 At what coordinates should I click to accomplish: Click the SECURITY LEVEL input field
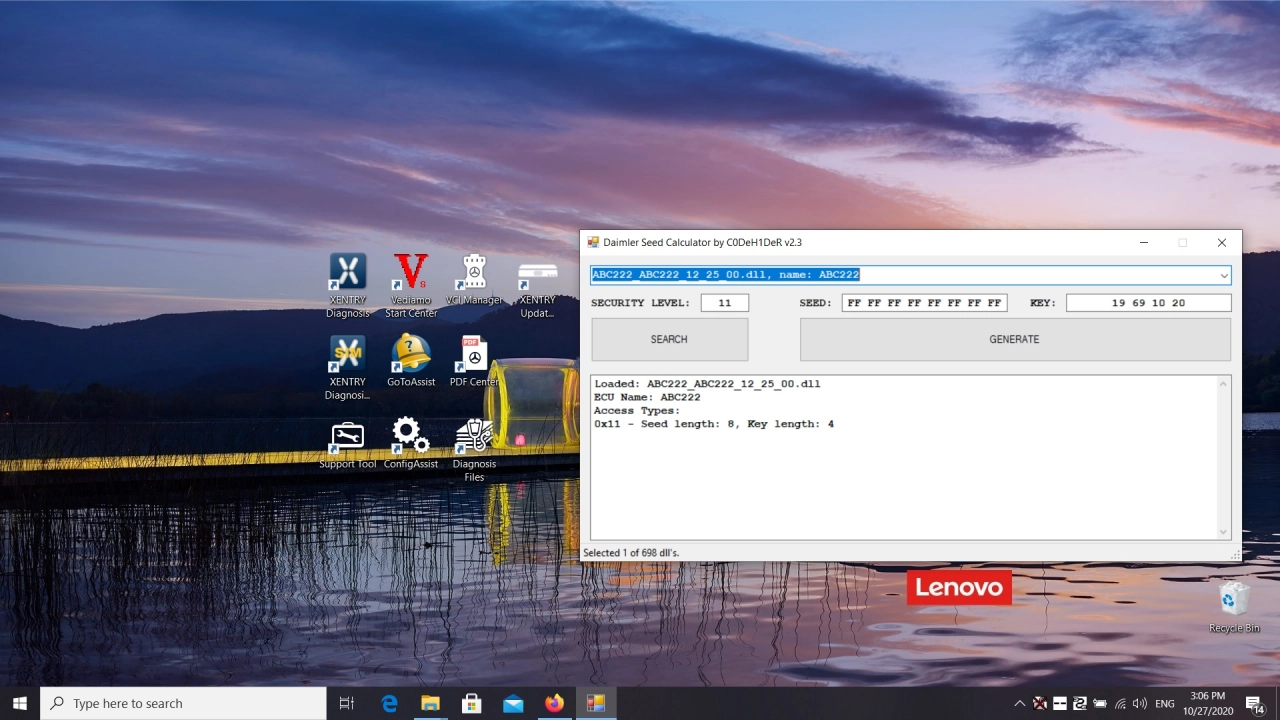pos(724,303)
